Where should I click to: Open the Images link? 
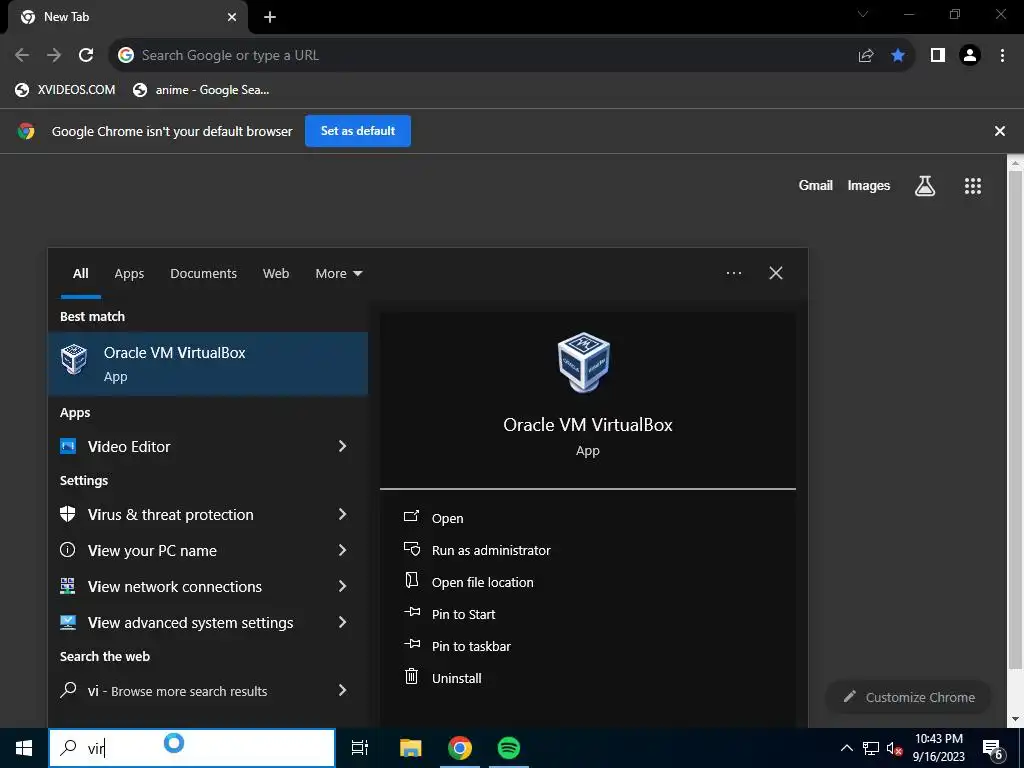pos(869,185)
